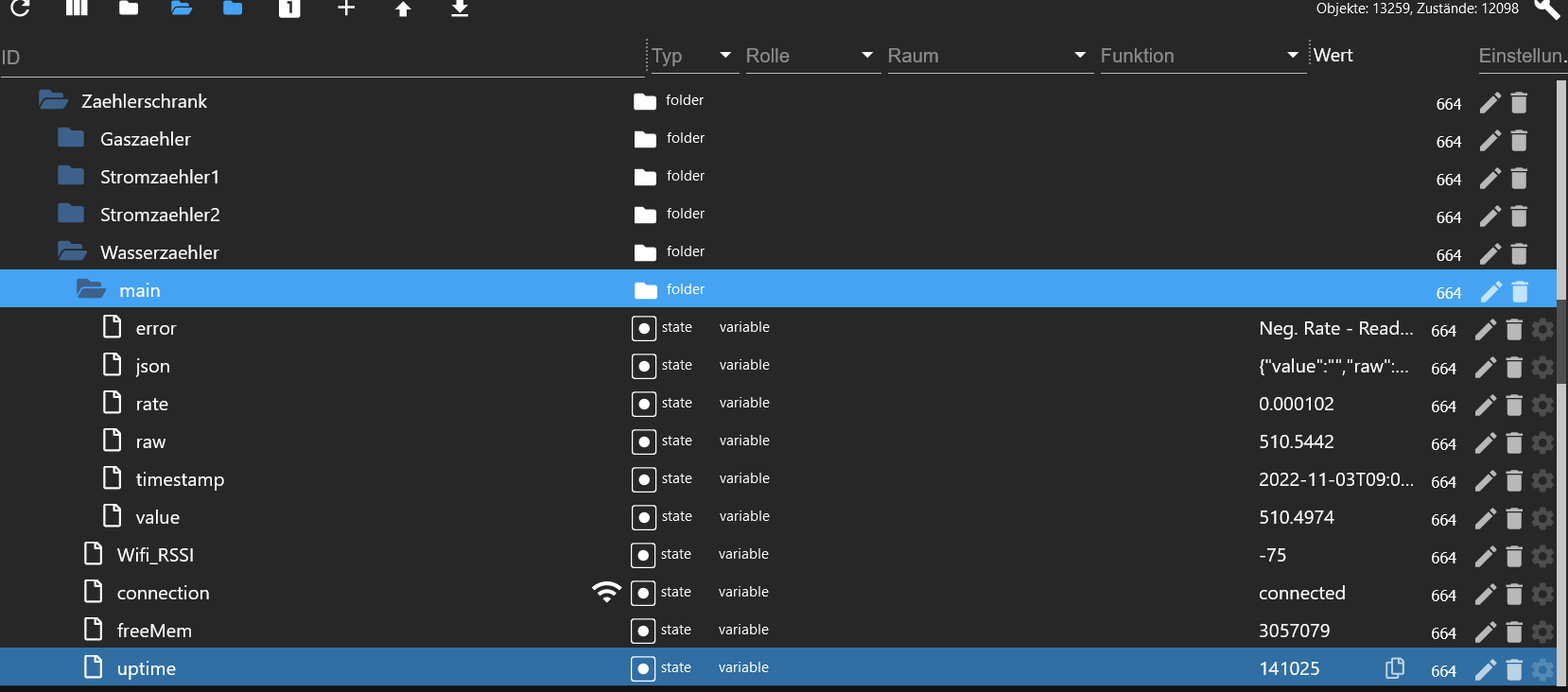1568x692 pixels.
Task: Click the timestamp value 2022-11-03T09:0...
Action: point(1336,479)
